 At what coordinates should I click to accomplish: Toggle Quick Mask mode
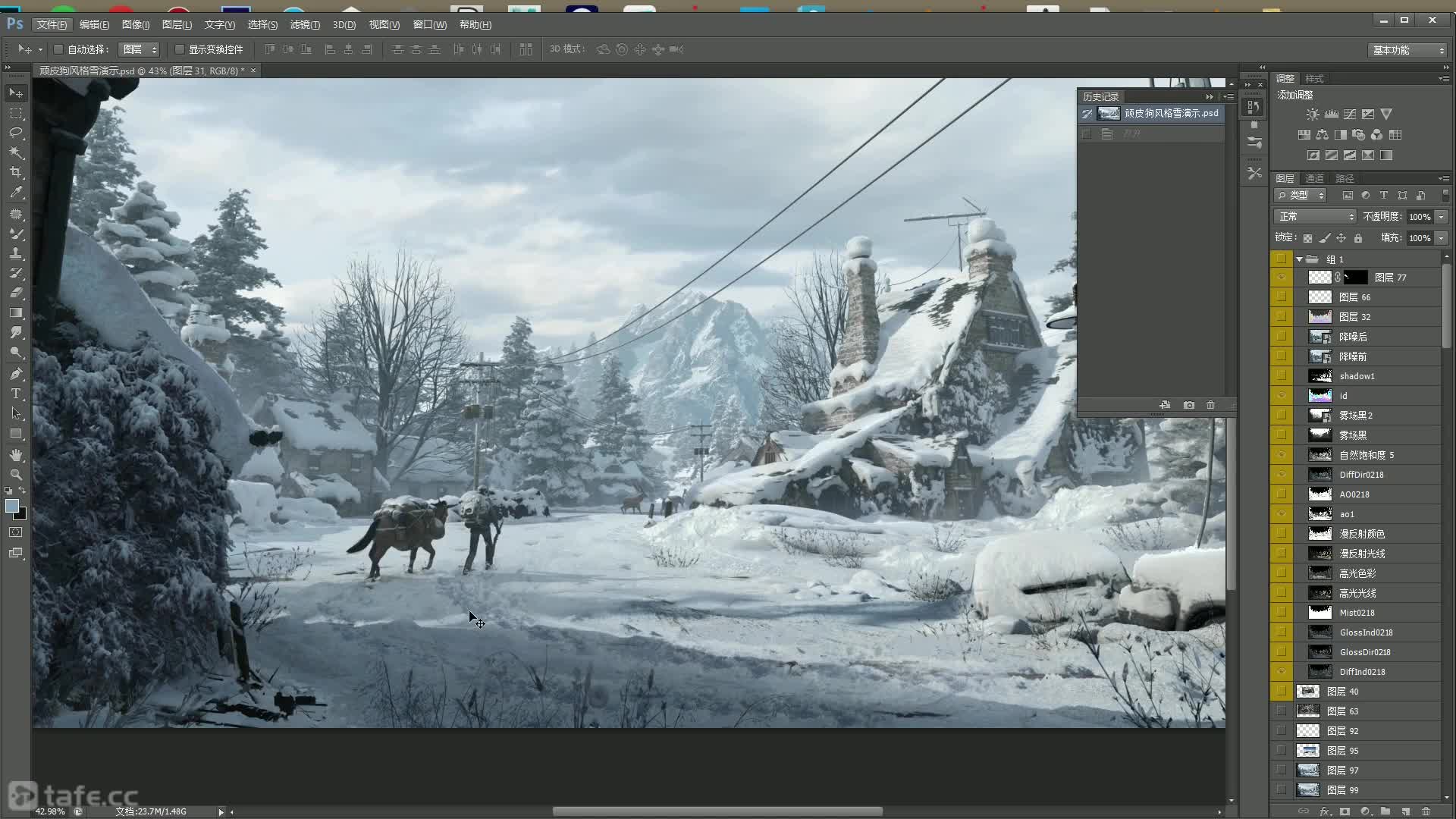tap(16, 532)
